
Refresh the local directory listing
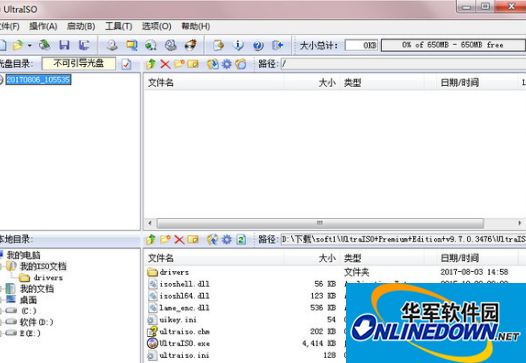tap(241, 239)
